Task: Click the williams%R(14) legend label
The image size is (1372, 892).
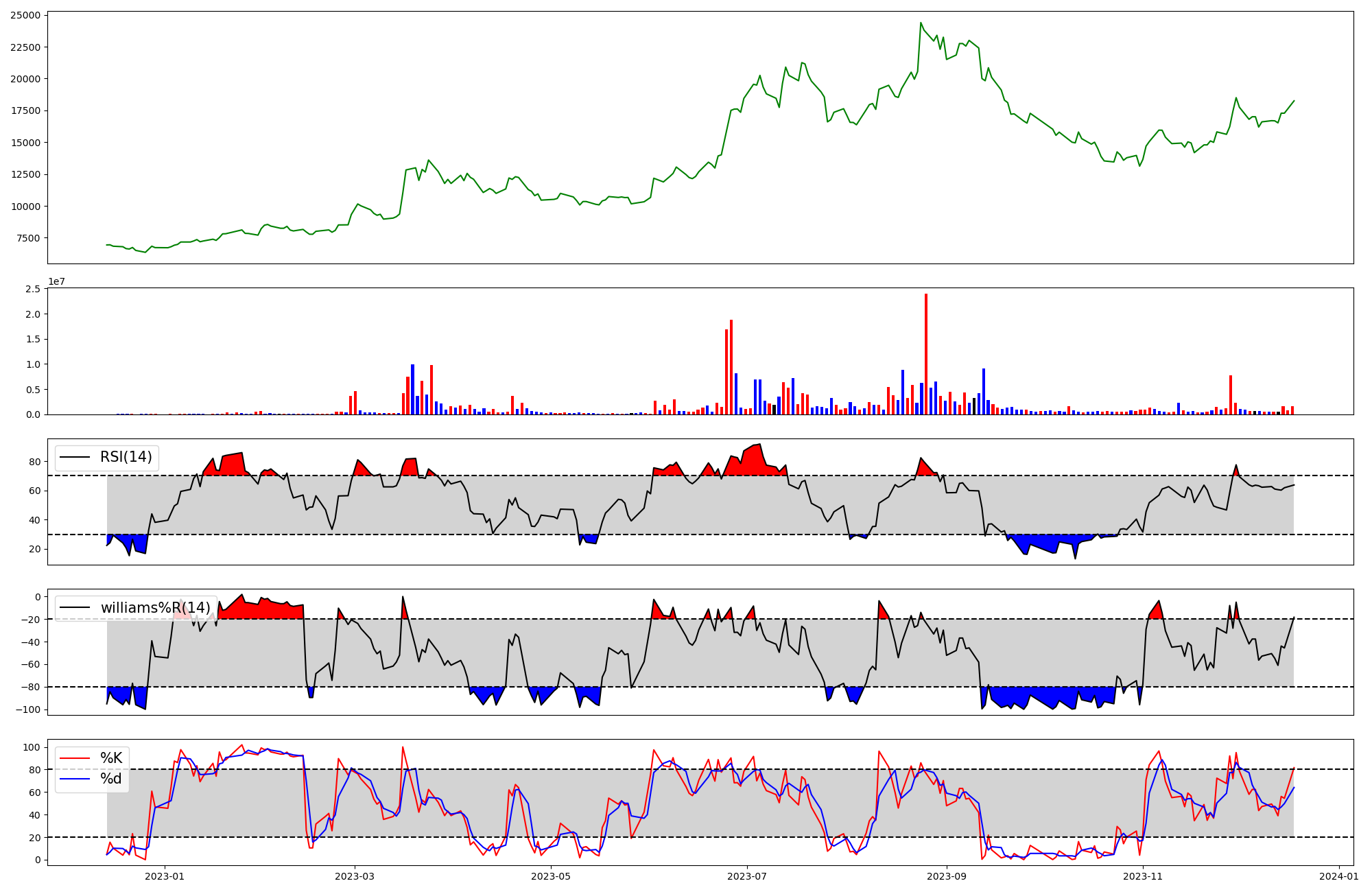Action: 155,608
